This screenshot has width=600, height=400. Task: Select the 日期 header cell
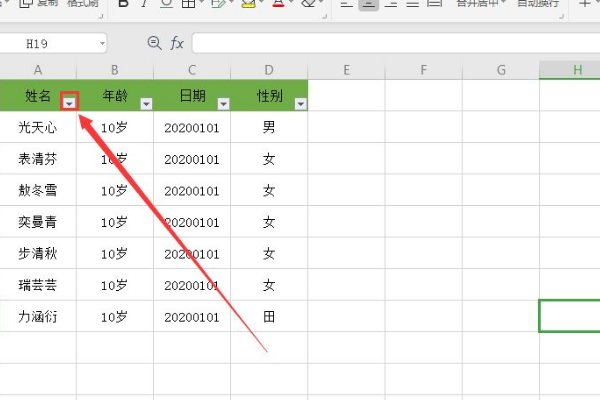point(192,95)
